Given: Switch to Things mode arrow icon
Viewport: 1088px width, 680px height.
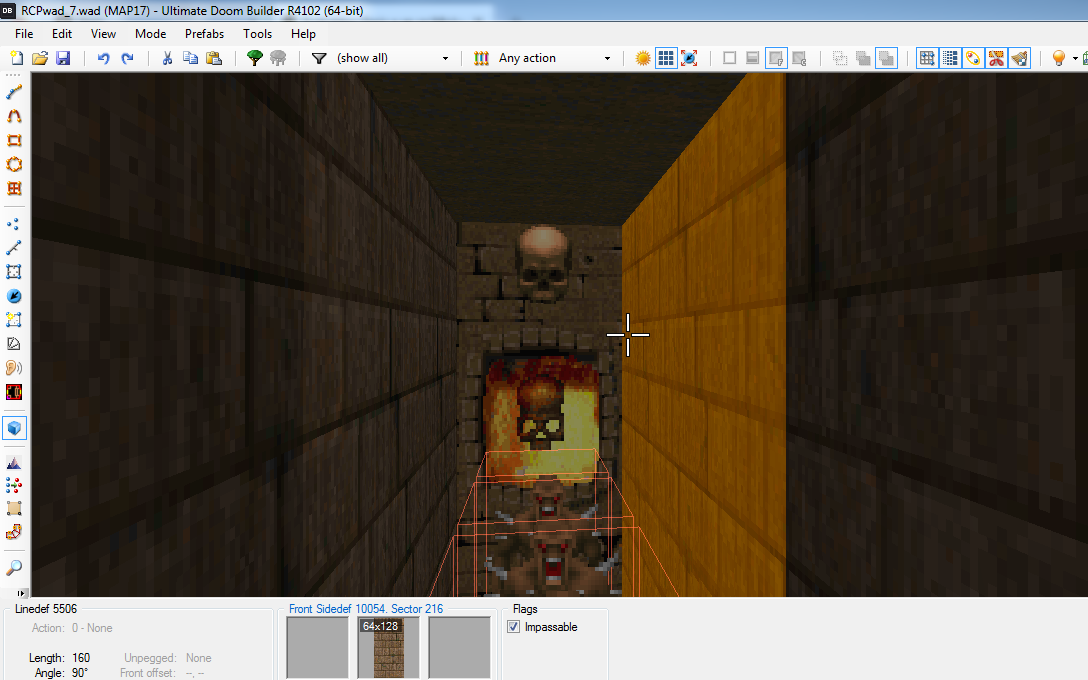Looking at the screenshot, I should point(14,296).
